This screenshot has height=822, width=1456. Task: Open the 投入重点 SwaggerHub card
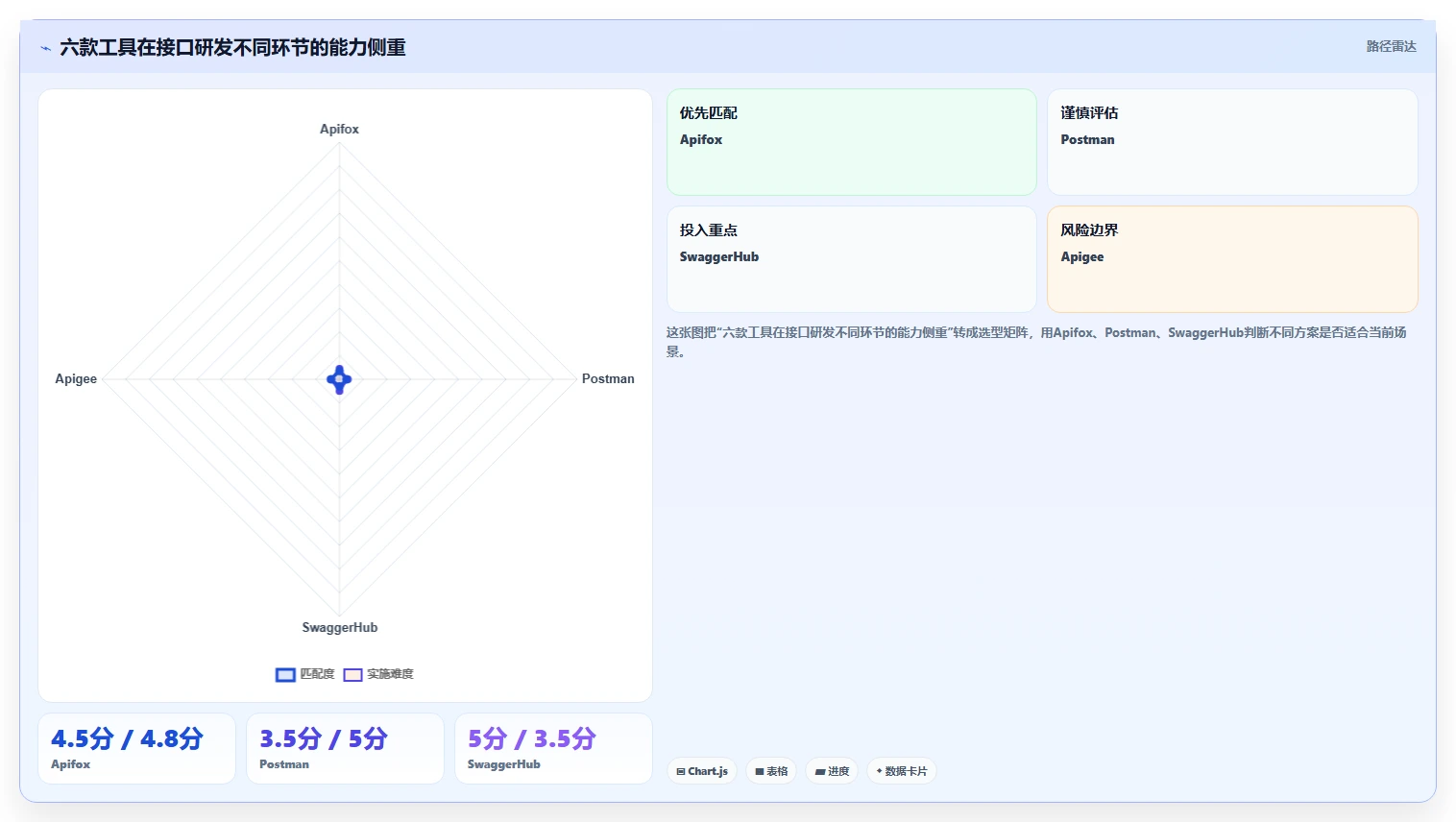coord(852,259)
